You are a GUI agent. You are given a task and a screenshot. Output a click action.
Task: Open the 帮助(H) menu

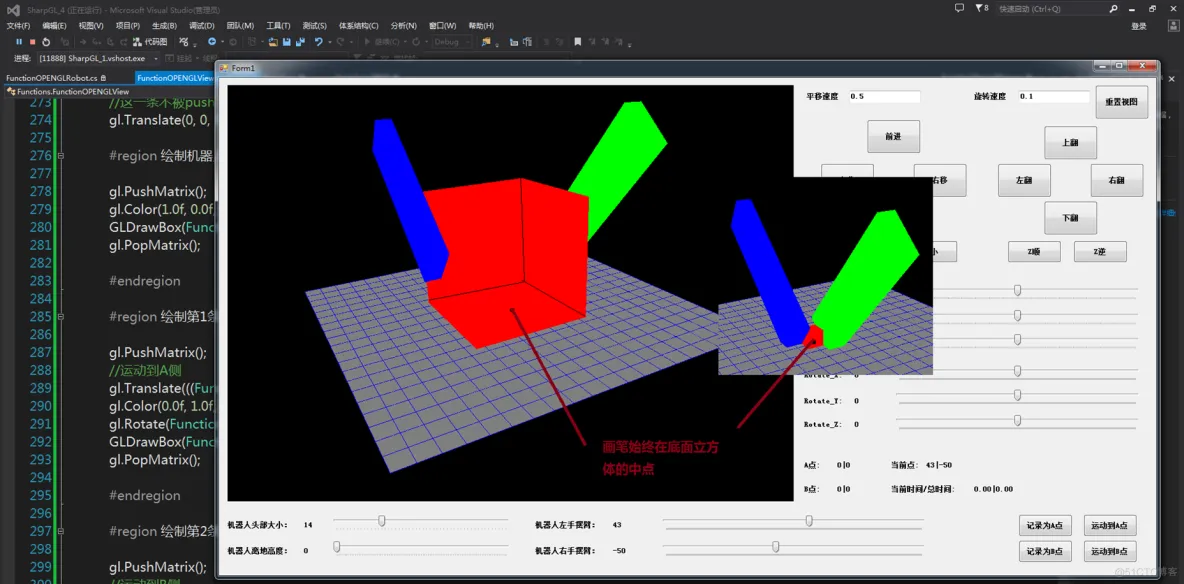click(482, 26)
